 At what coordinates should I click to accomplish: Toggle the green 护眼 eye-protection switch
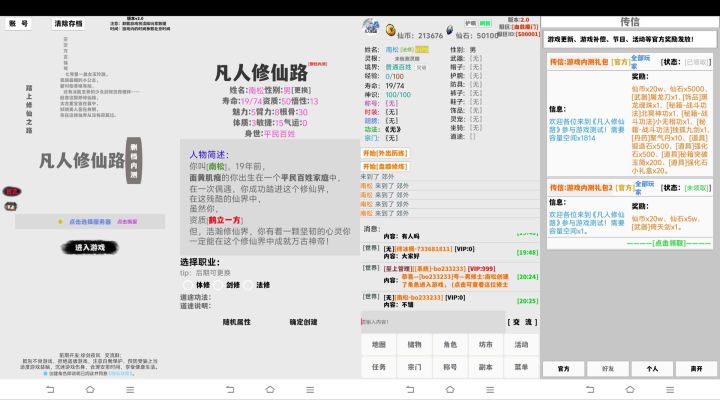click(485, 23)
